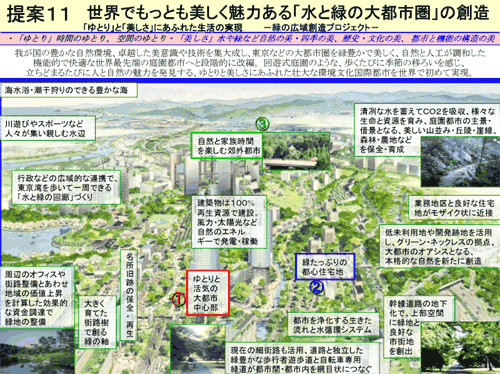Click the green circled number 3 marker
This screenshot has height=374, width=500.
coord(262,124)
